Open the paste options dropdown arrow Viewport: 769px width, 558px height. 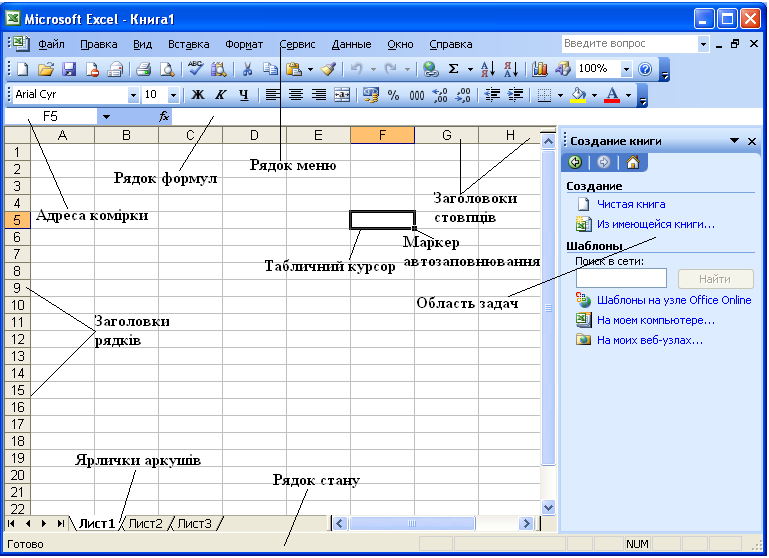pyautogui.click(x=310, y=69)
